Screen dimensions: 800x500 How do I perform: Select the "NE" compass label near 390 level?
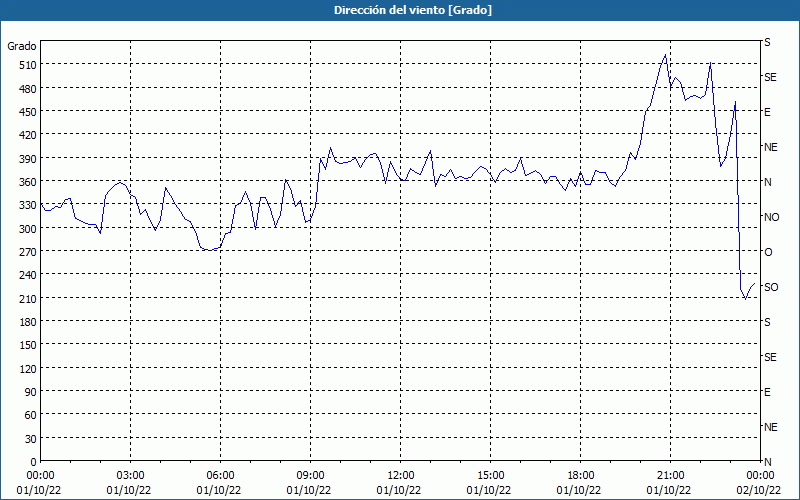click(x=770, y=147)
